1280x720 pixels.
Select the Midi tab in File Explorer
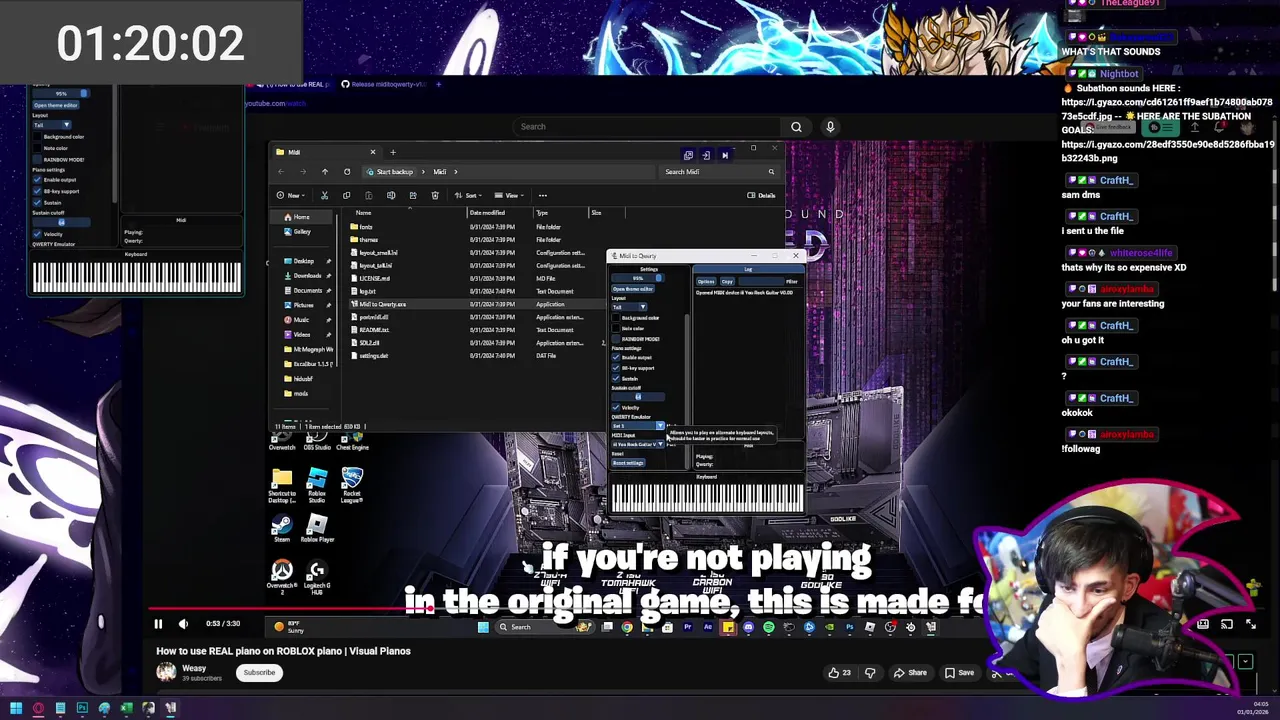click(x=325, y=152)
